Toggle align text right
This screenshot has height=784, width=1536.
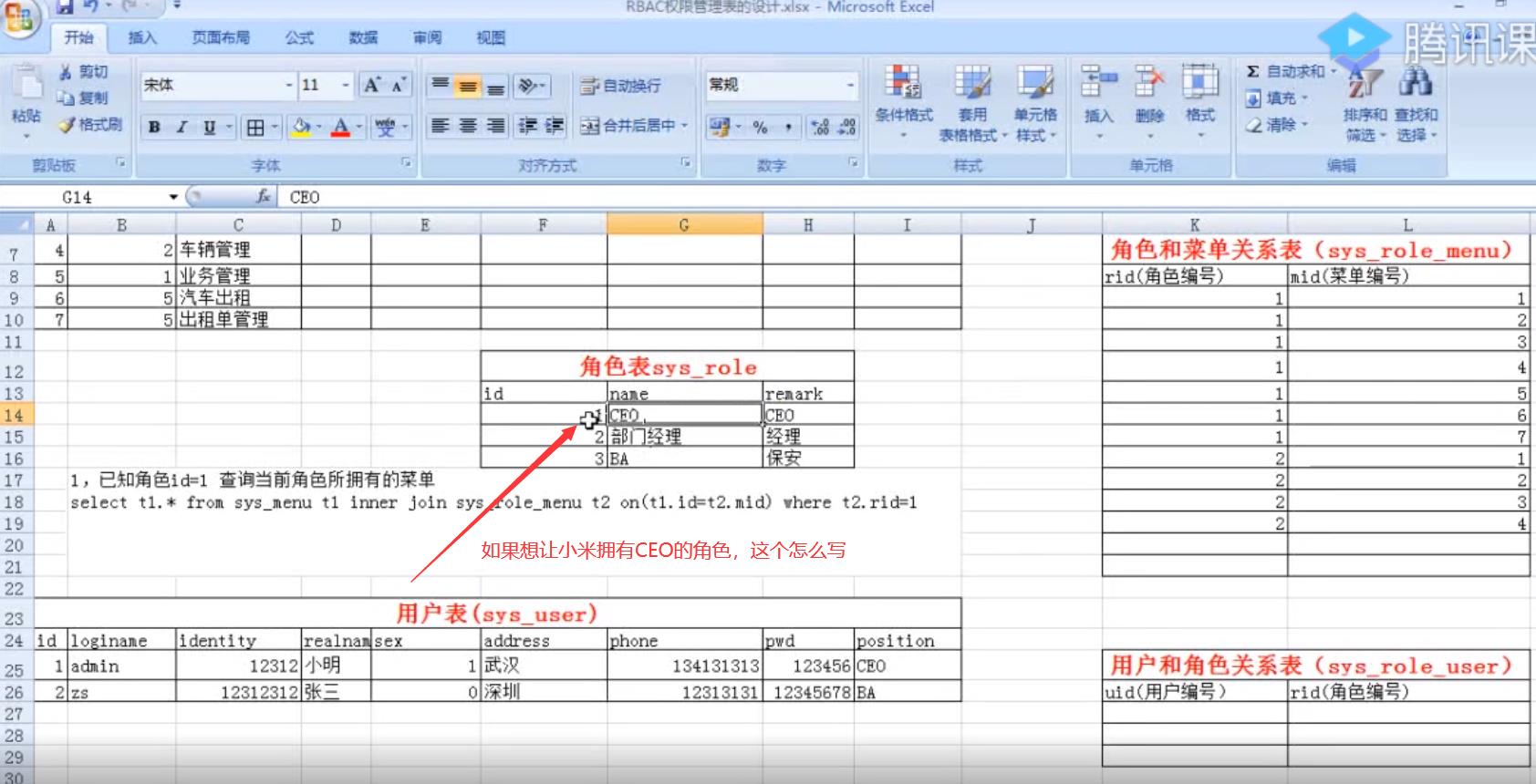click(495, 126)
